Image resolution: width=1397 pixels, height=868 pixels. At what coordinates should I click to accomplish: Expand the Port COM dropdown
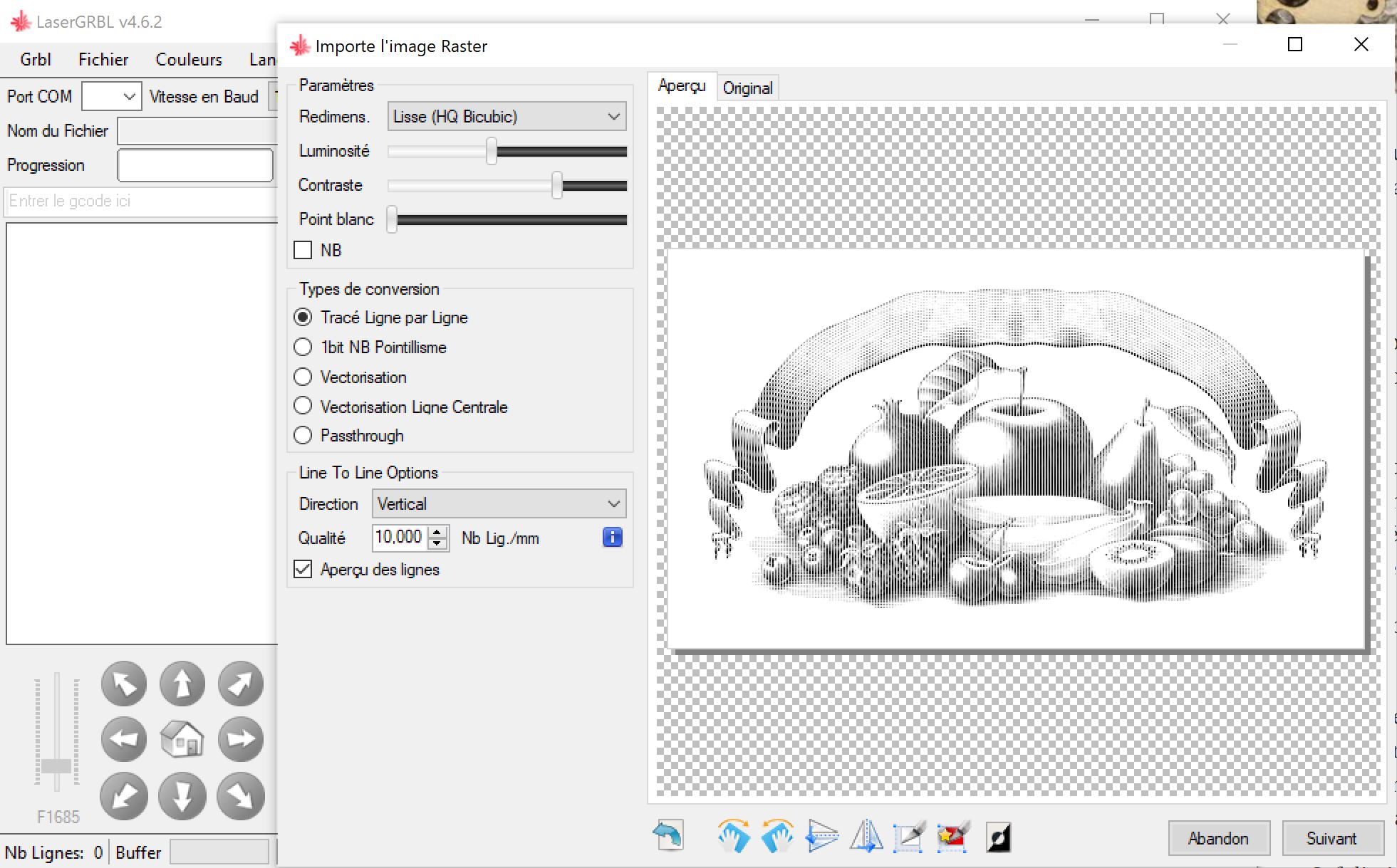coord(110,96)
